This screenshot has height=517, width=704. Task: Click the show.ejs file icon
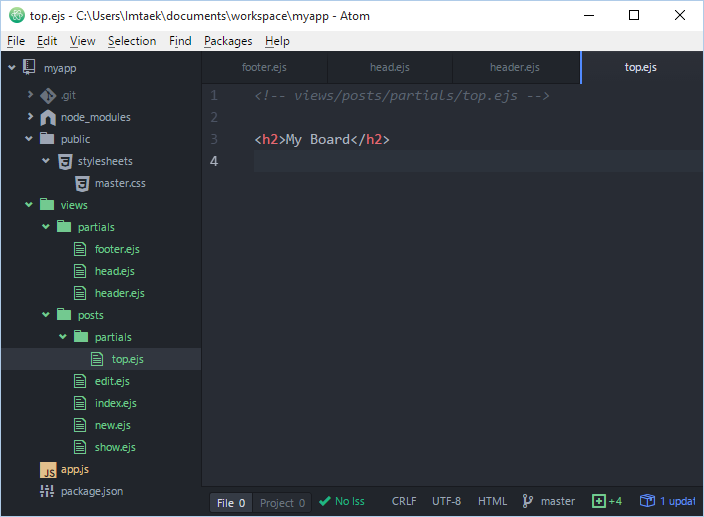click(x=80, y=447)
